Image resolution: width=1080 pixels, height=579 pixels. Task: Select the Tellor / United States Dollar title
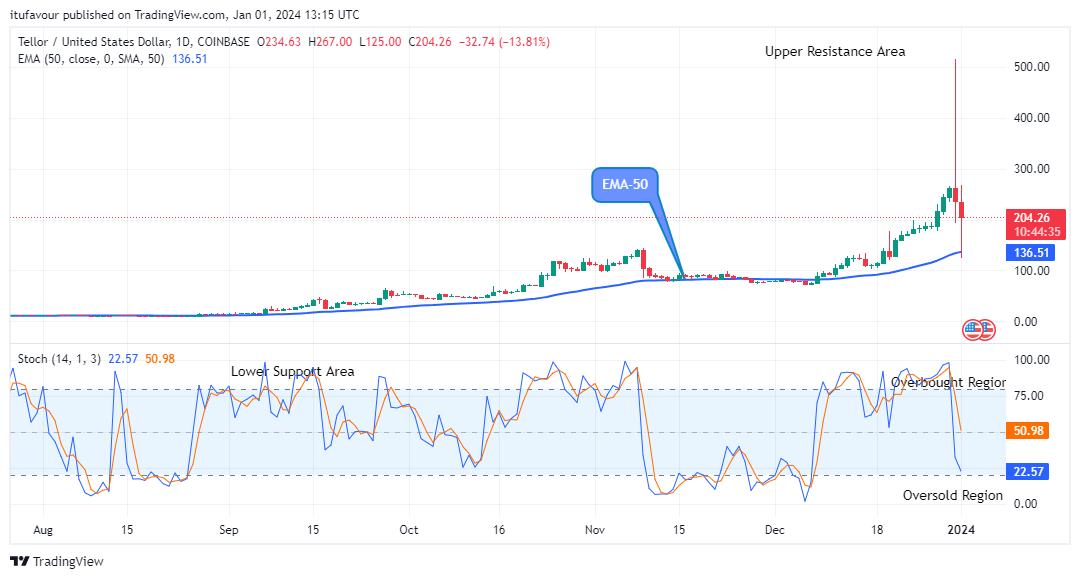tap(104, 42)
